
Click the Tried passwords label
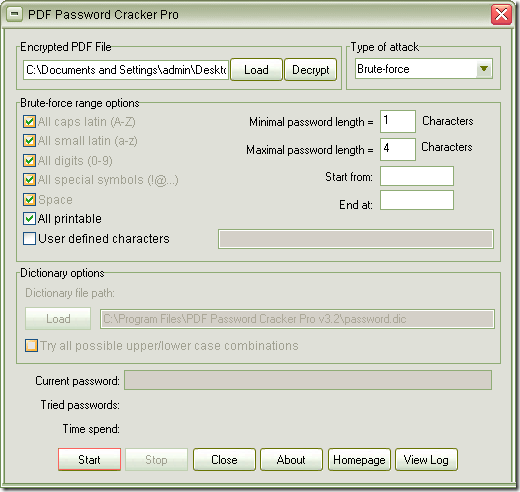pyautogui.click(x=80, y=405)
